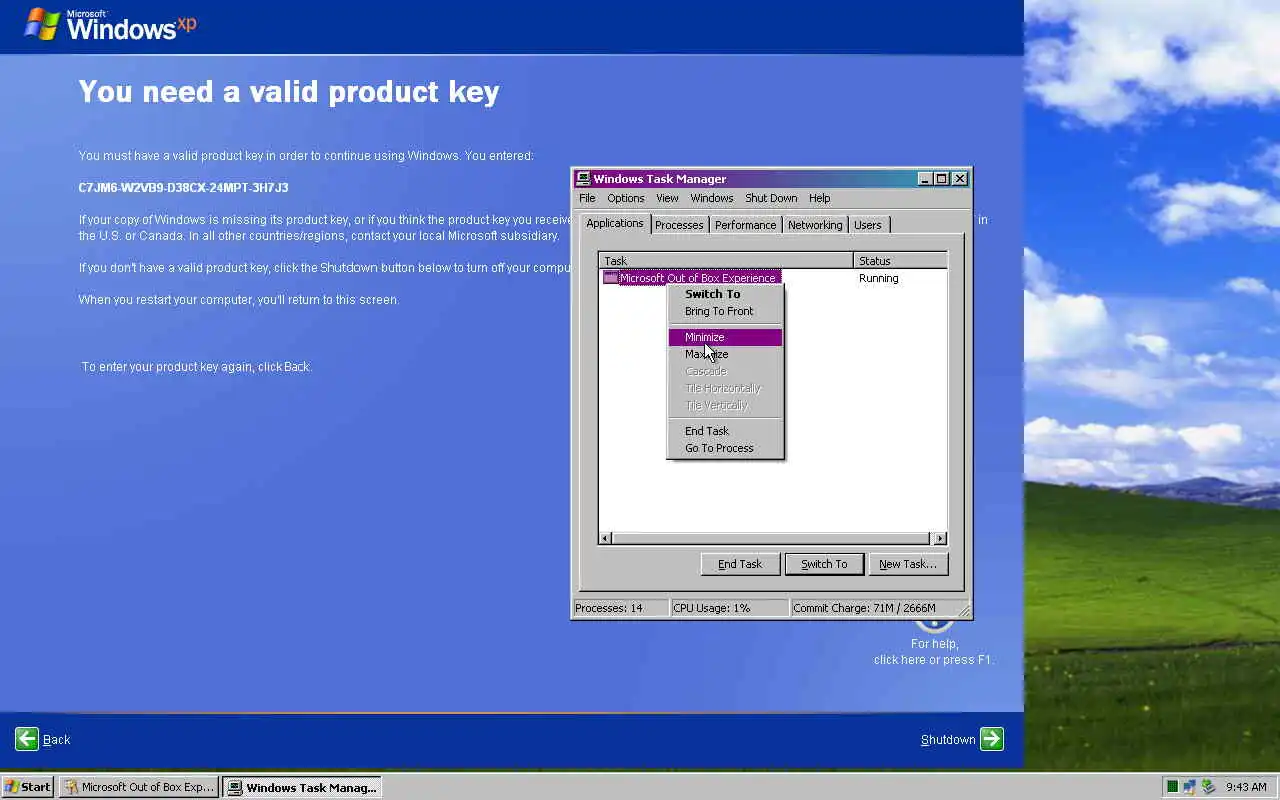Click the Task column header
Image resolution: width=1280 pixels, height=800 pixels.
726,261
